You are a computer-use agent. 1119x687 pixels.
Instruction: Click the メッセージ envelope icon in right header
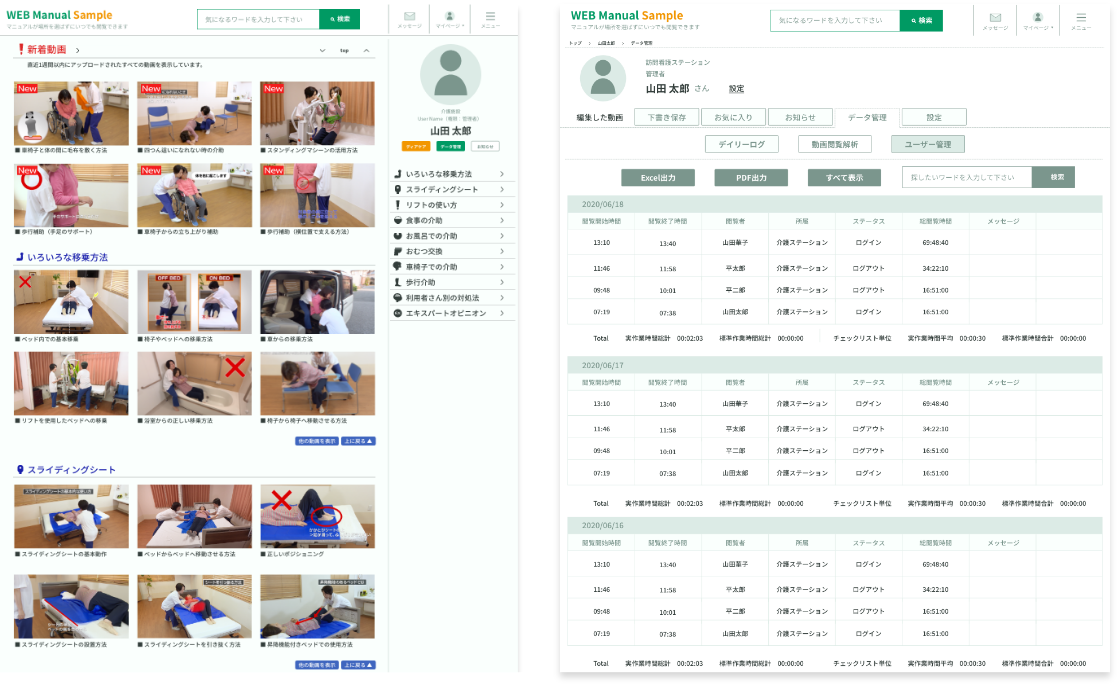(x=995, y=19)
